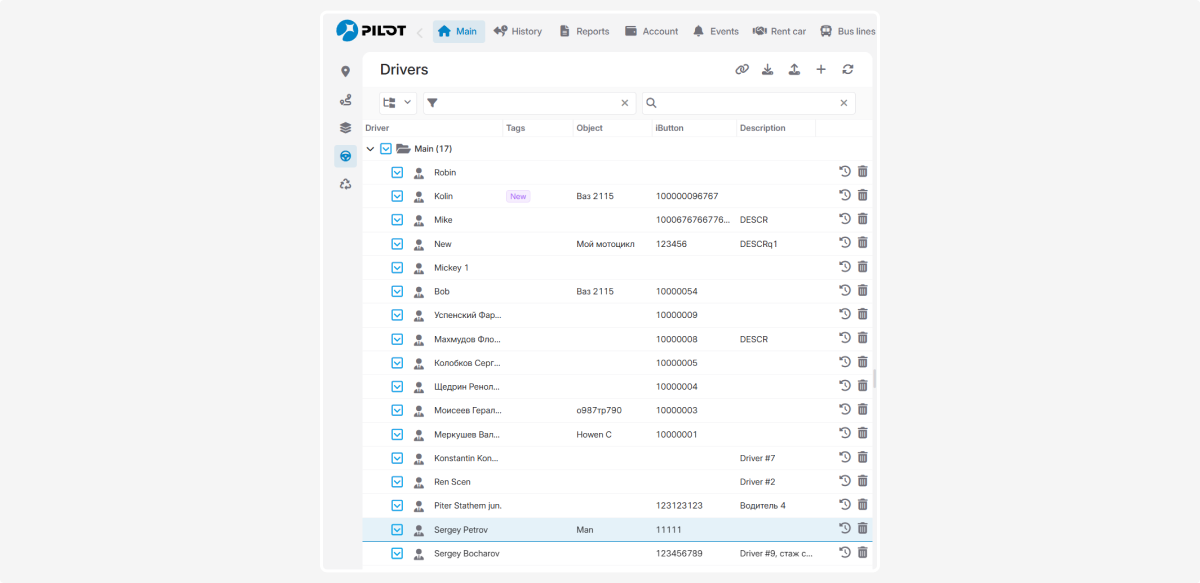
Task: Open the layers icon in the sidebar
Action: [x=345, y=128]
